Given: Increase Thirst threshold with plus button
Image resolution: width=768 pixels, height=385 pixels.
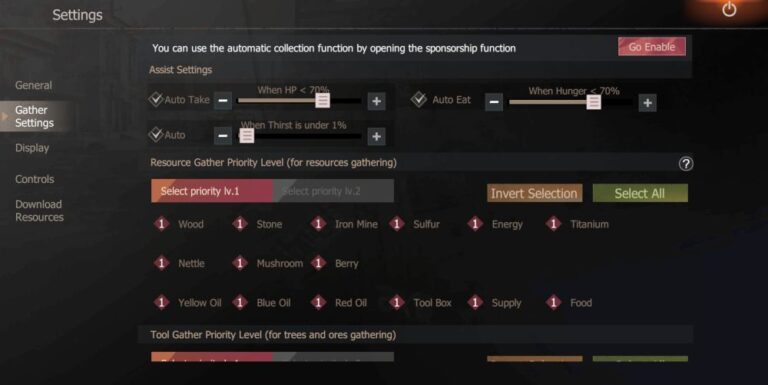Looking at the screenshot, I should (x=376, y=136).
